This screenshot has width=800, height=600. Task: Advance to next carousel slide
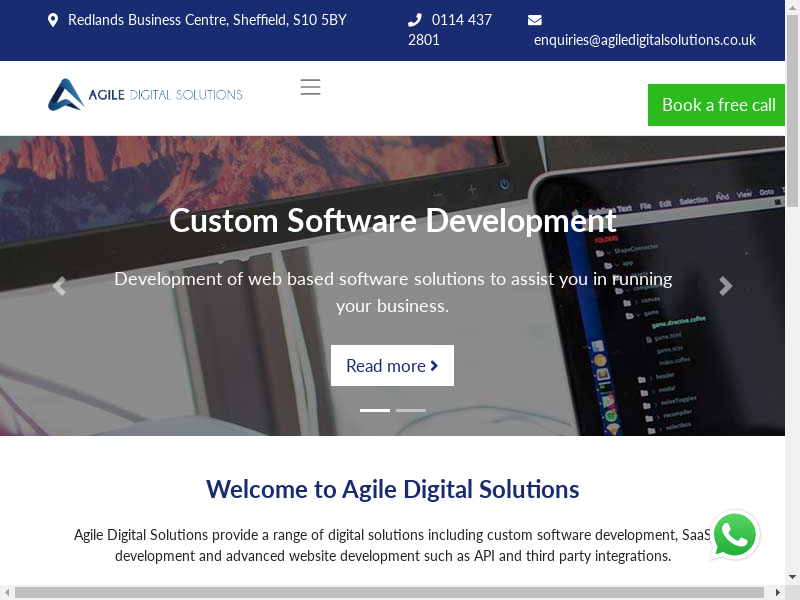726,287
